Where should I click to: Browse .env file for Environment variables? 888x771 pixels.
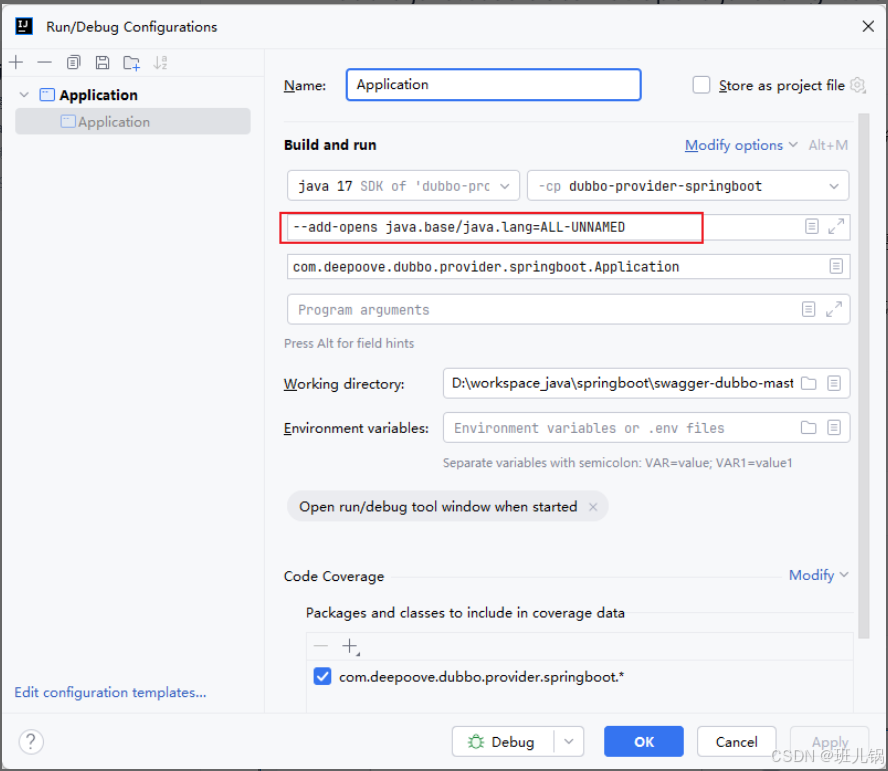[809, 428]
